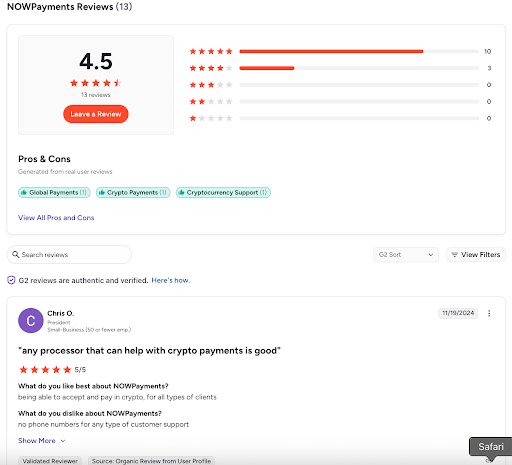The width and height of the screenshot is (512, 465).
Task: Click the Leave a Review button
Action: click(x=96, y=114)
